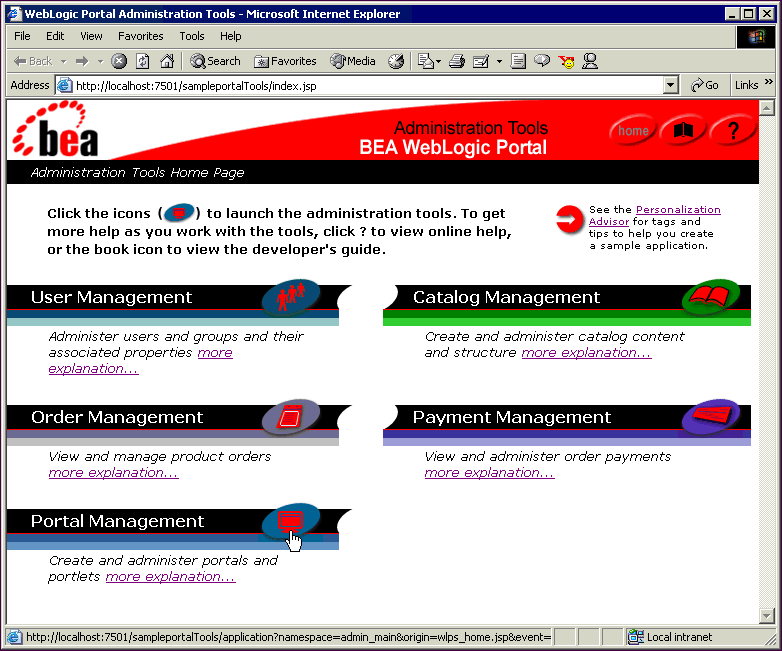
Task: Print the page with Print icon
Action: [x=457, y=61]
